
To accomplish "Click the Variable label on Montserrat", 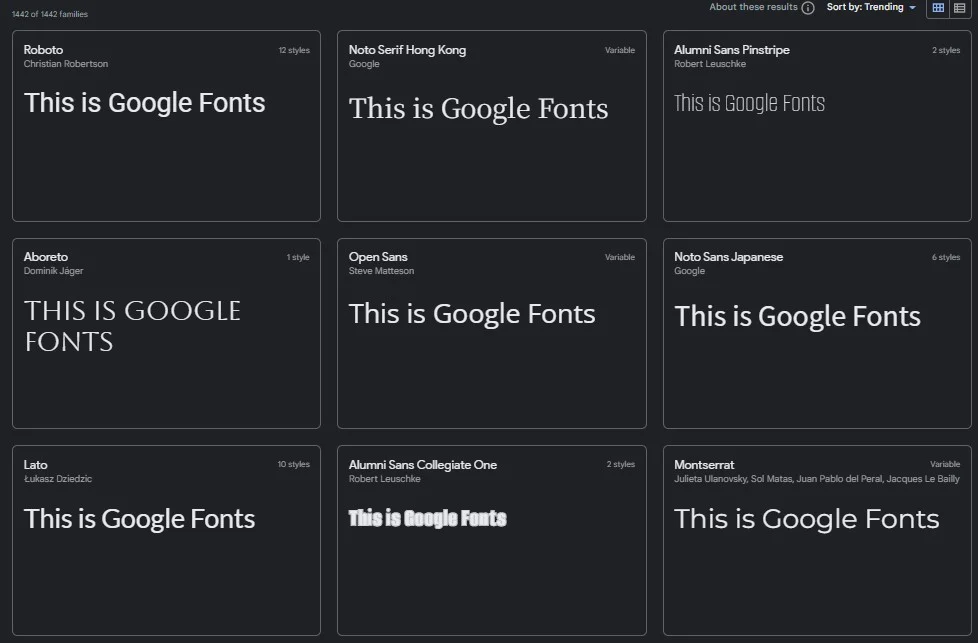I will (945, 464).
